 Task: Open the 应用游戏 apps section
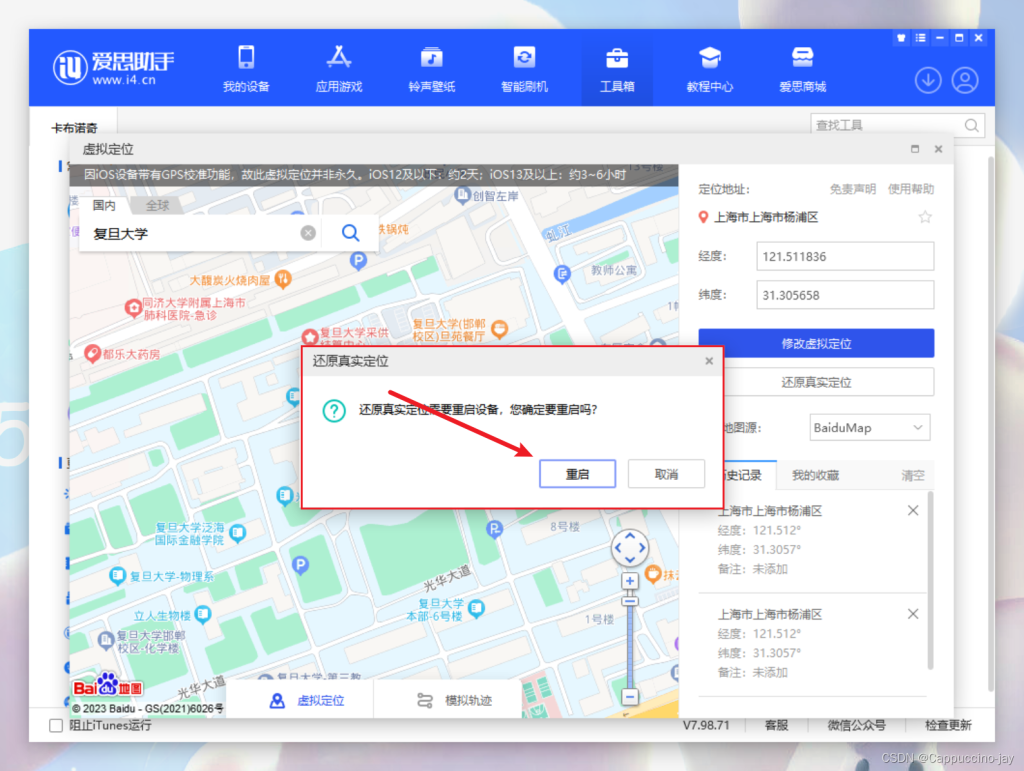coord(338,69)
